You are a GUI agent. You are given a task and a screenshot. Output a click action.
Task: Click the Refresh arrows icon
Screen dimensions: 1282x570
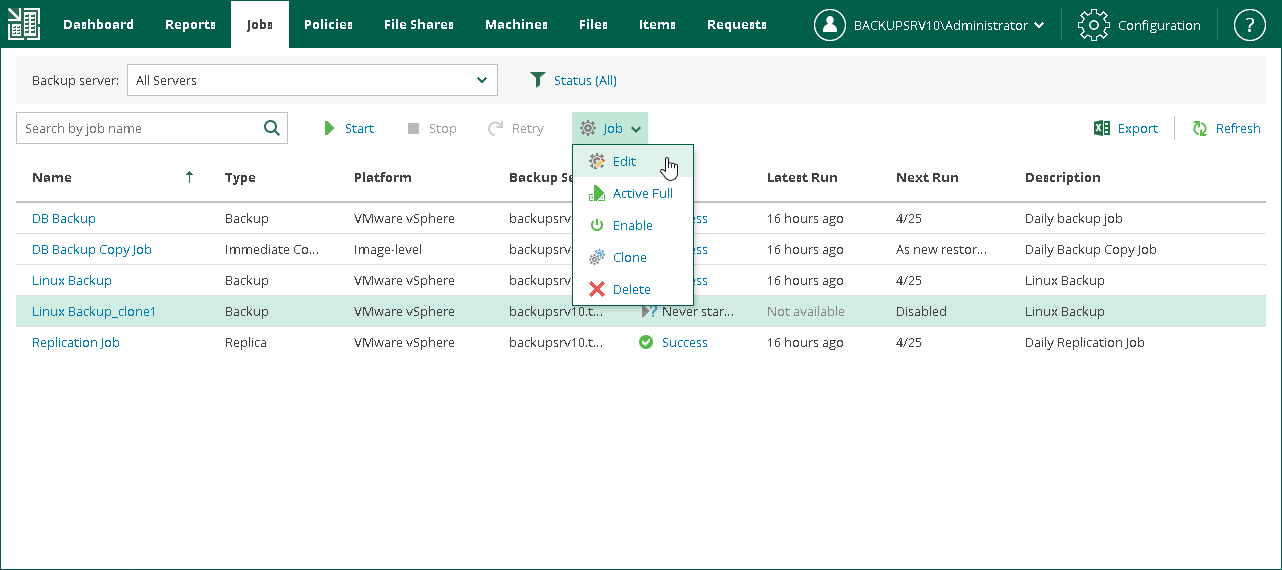tap(1200, 128)
